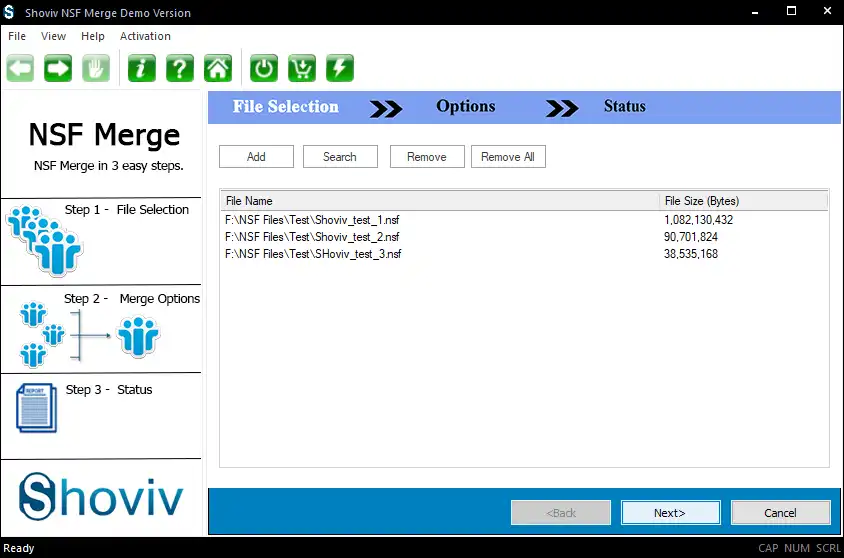The height and width of the screenshot is (558, 844).
Task: Select the File Selection step header
Action: coord(286,107)
